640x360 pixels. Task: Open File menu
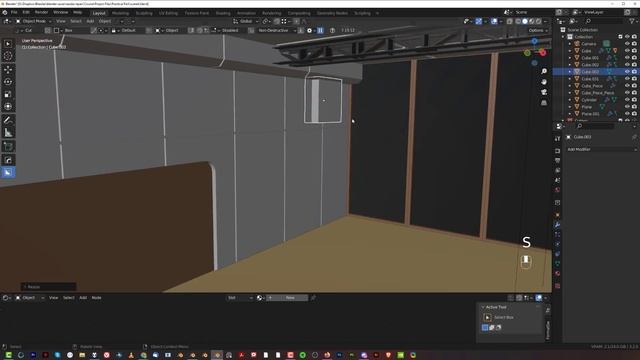click(14, 13)
